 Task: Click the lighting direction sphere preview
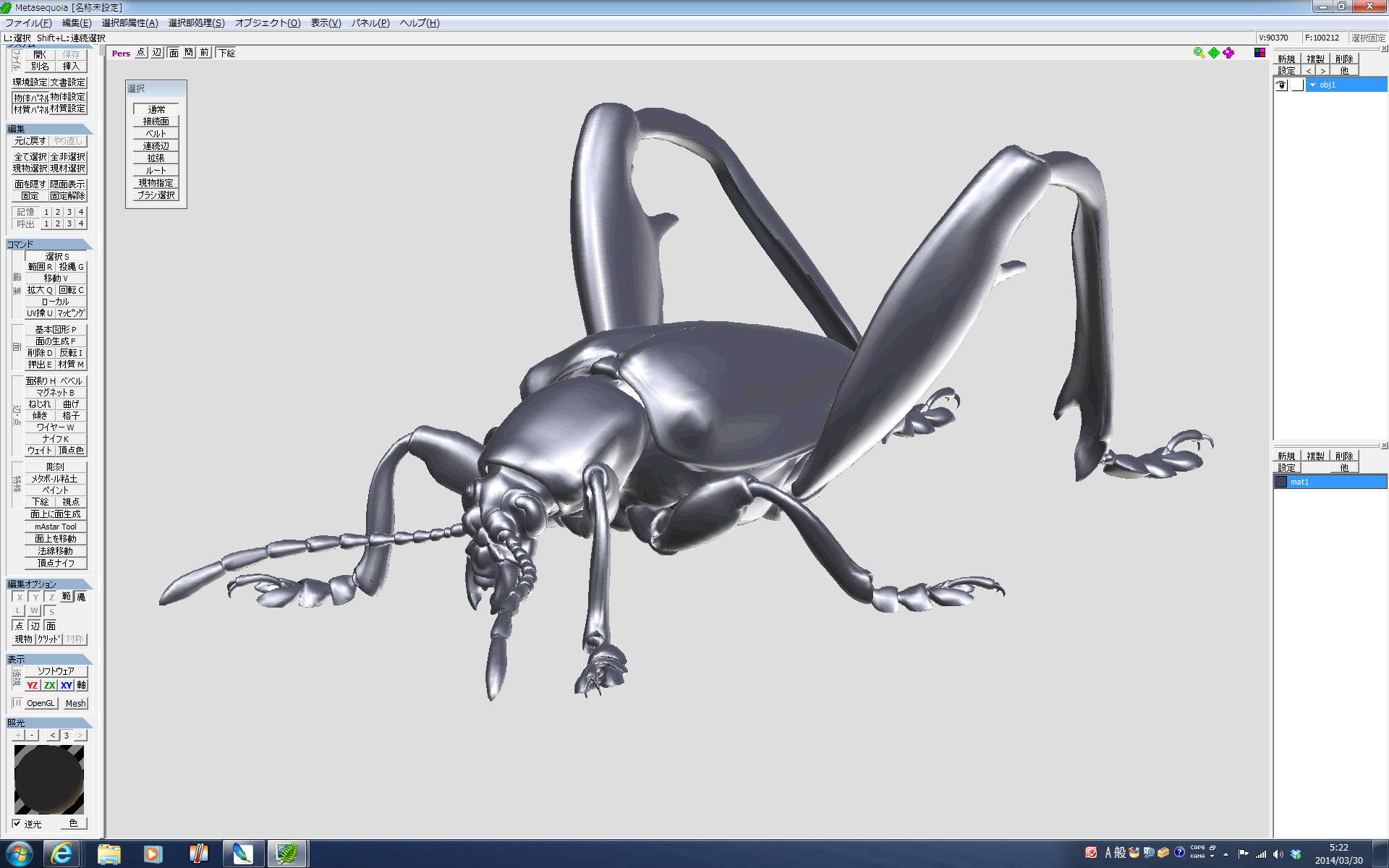pyautogui.click(x=49, y=779)
